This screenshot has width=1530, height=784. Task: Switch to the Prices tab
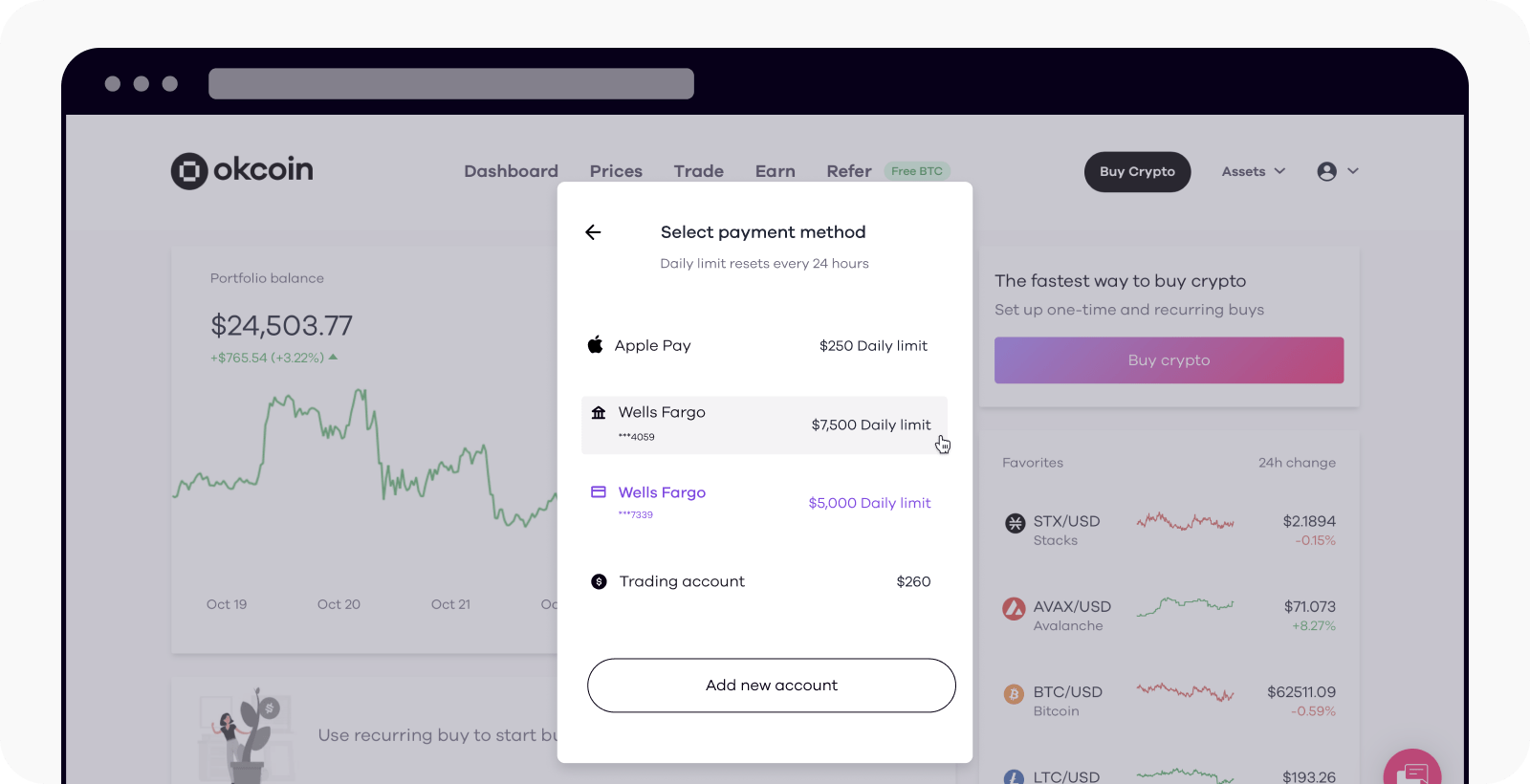[615, 170]
